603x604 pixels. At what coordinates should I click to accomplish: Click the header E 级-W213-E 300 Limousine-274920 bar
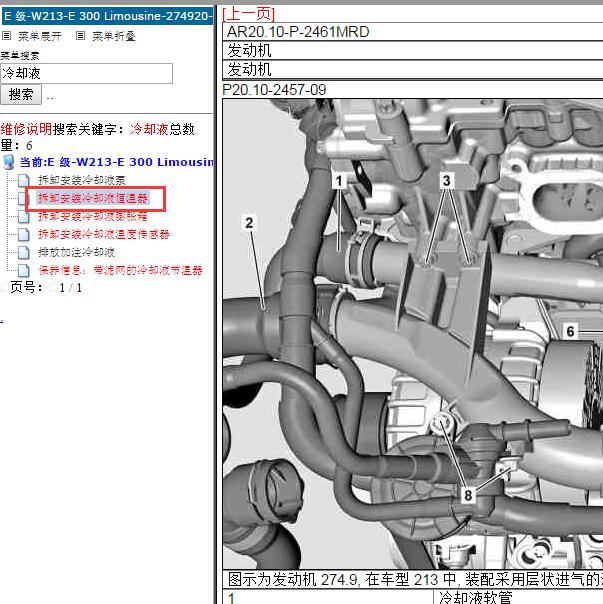pyautogui.click(x=107, y=16)
